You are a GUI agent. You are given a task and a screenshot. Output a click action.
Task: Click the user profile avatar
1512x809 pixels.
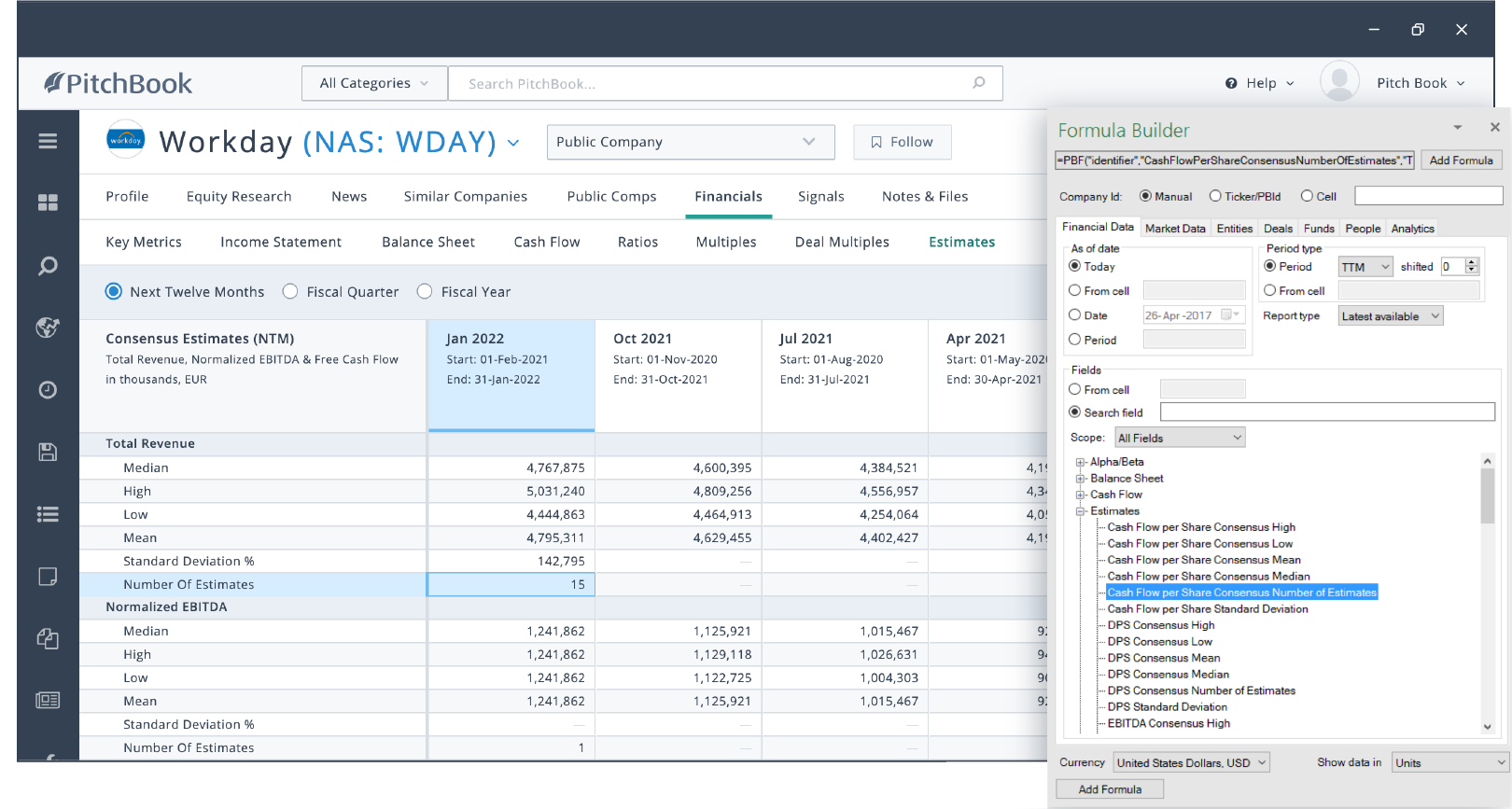[x=1339, y=81]
